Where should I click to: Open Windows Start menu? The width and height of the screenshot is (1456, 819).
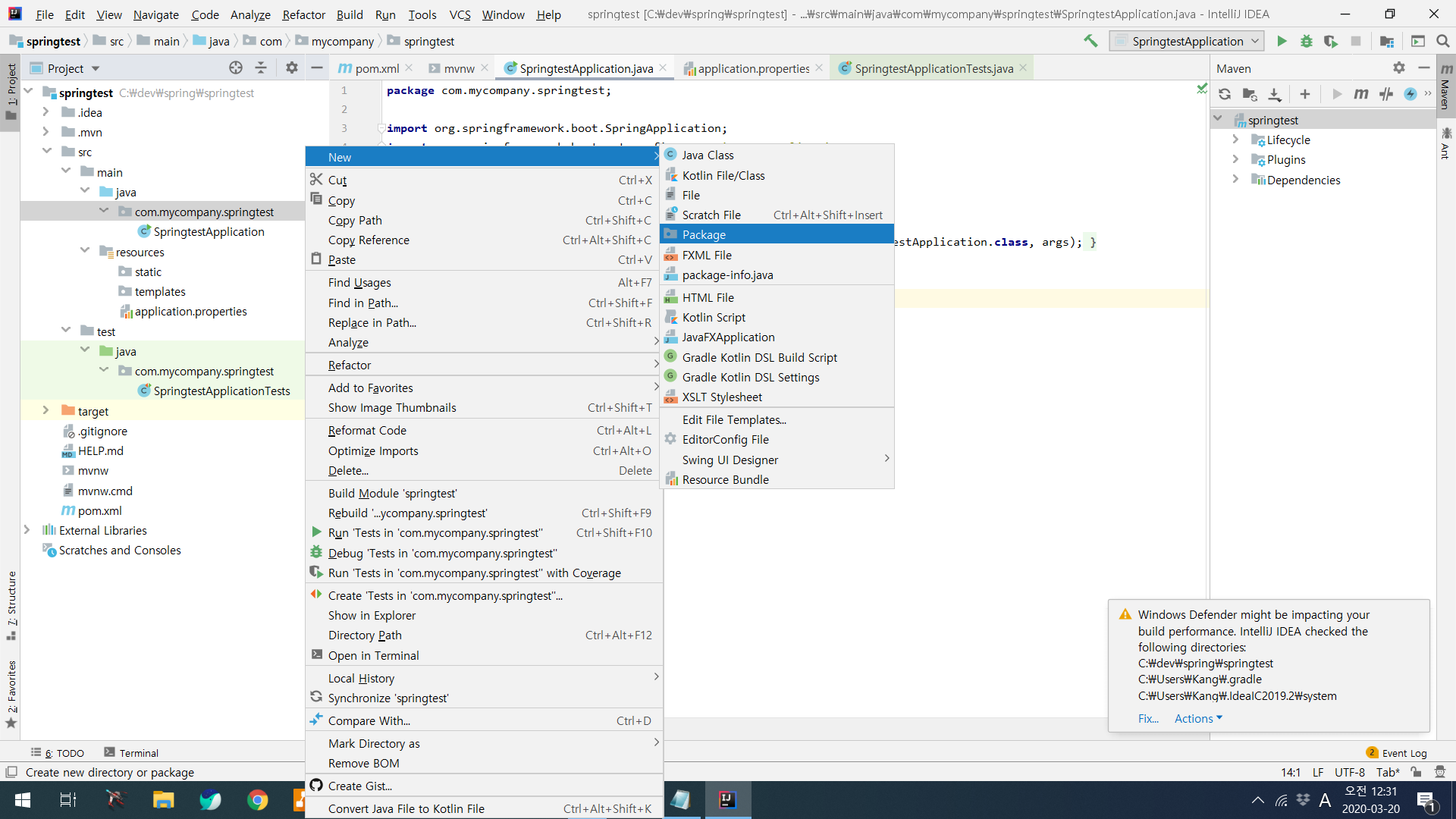tap(23, 800)
